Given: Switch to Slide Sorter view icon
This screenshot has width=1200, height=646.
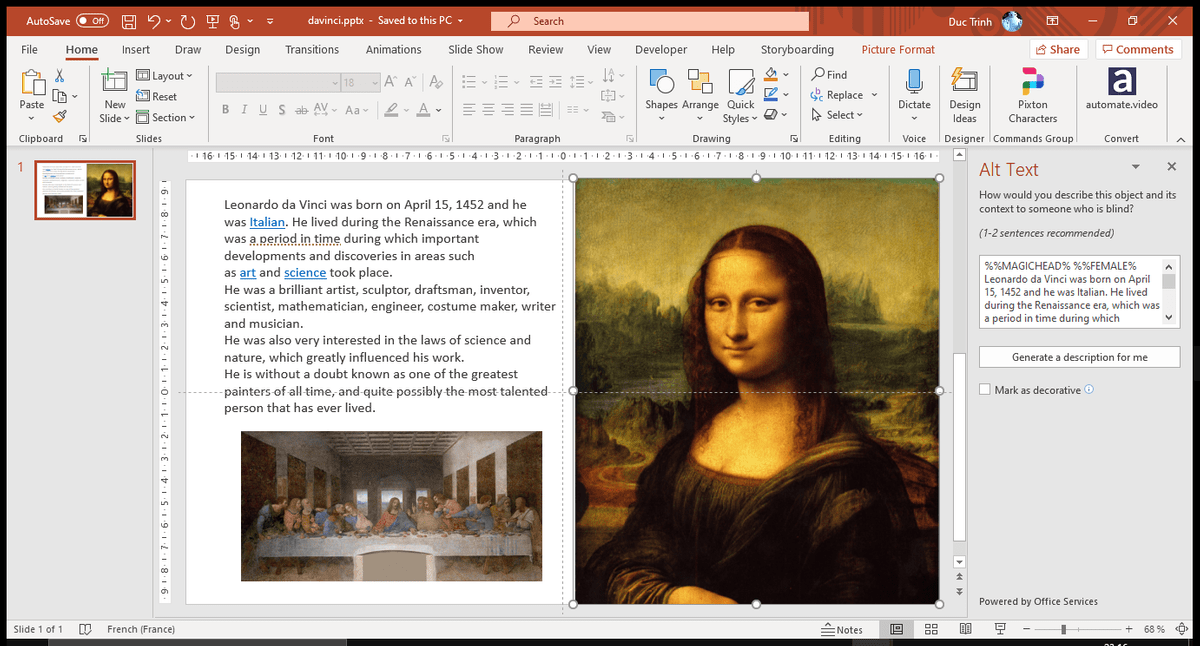Looking at the screenshot, I should point(931,629).
